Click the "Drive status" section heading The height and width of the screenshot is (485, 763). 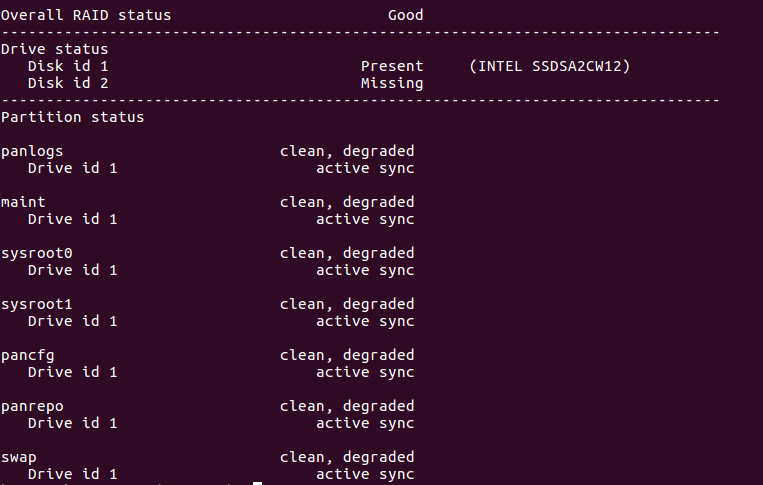pos(54,49)
